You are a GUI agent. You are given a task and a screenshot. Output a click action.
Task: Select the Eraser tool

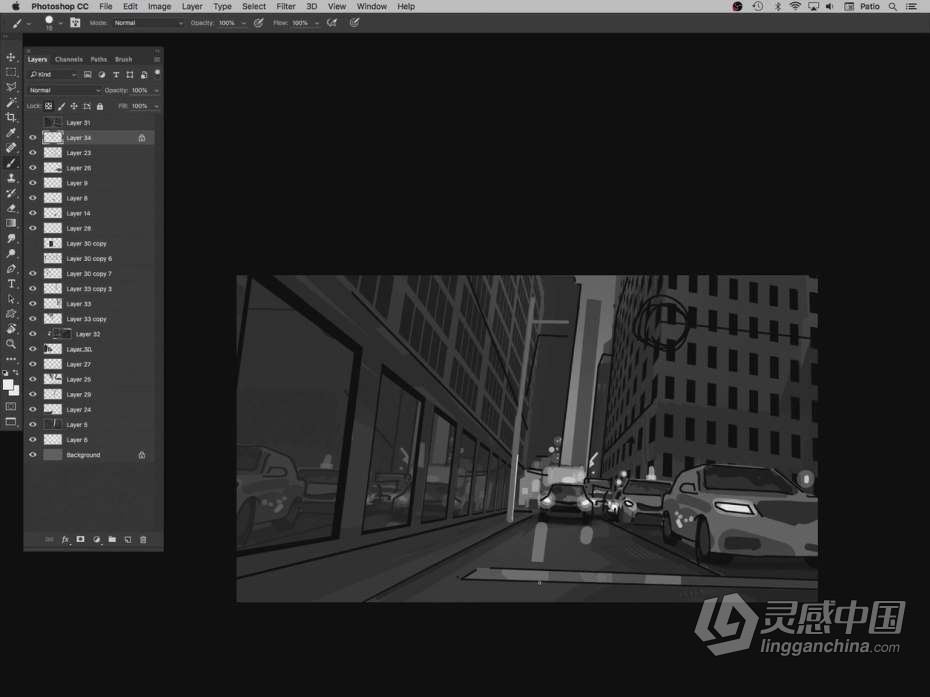(x=11, y=208)
